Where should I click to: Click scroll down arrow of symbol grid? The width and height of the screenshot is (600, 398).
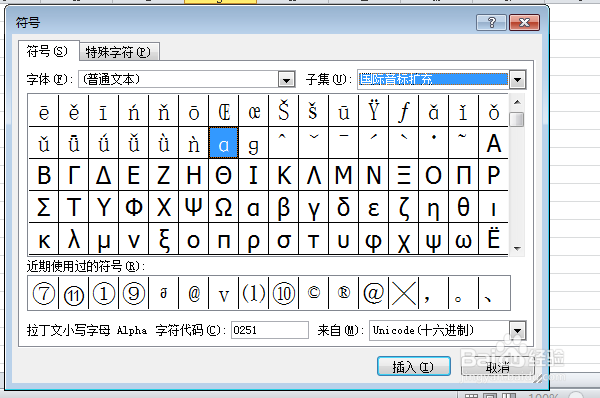(x=517, y=249)
